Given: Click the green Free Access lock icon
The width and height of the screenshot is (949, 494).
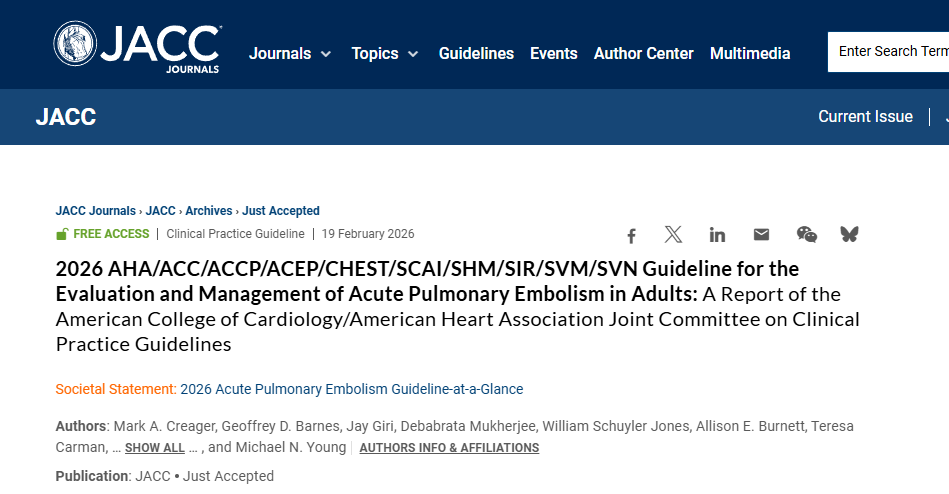Looking at the screenshot, I should tap(62, 235).
